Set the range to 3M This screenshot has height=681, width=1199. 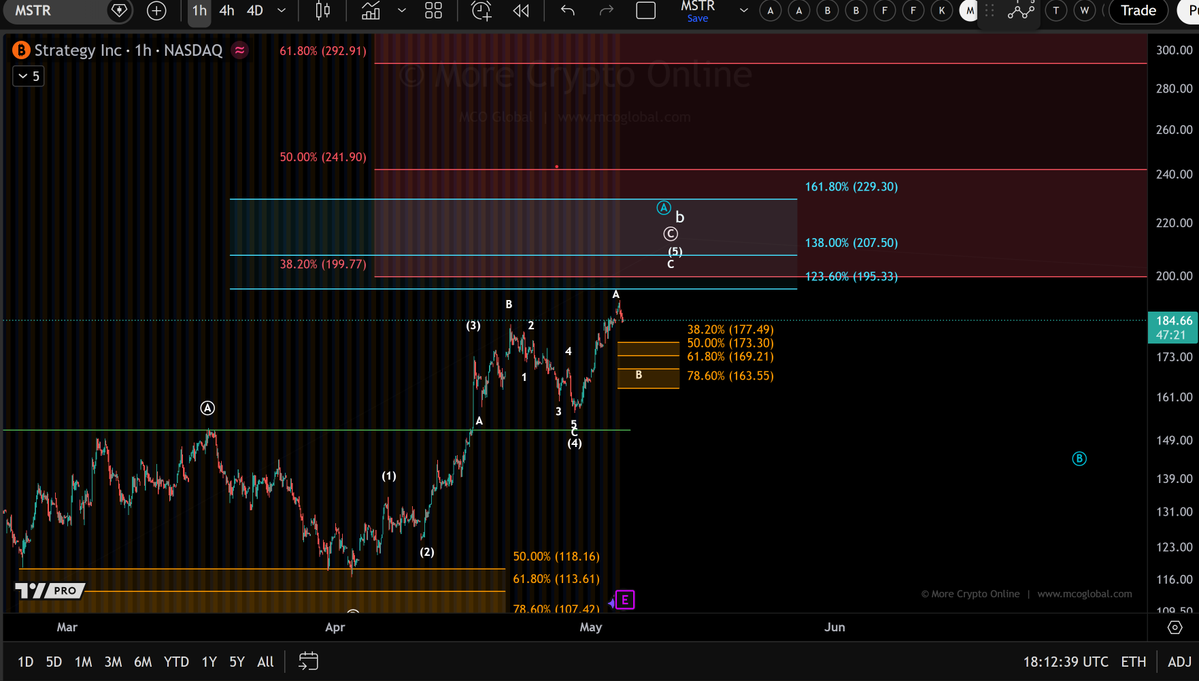[113, 662]
